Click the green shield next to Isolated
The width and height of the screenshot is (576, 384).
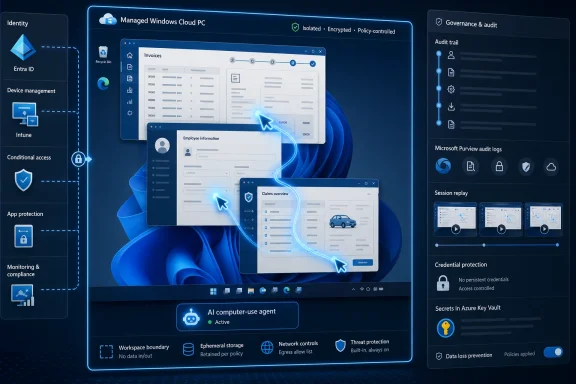pos(295,28)
